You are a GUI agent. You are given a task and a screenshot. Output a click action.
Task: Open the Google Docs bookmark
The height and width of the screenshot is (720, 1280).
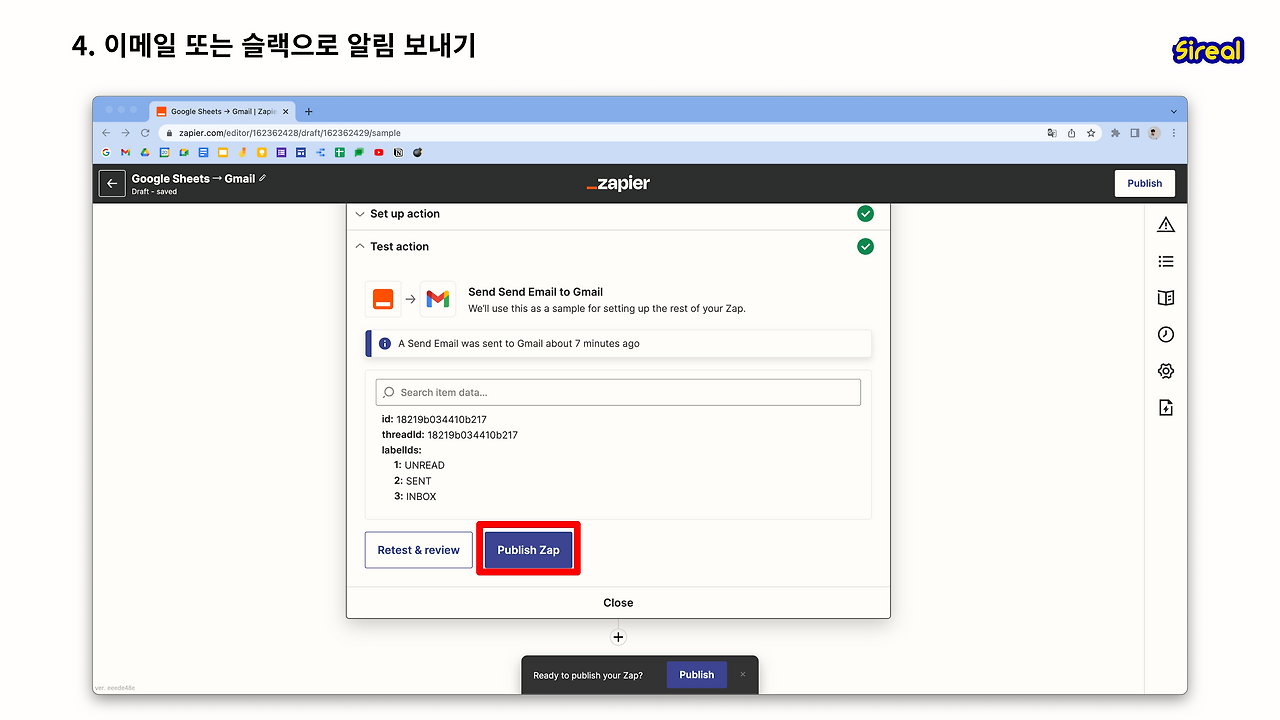[x=204, y=153]
